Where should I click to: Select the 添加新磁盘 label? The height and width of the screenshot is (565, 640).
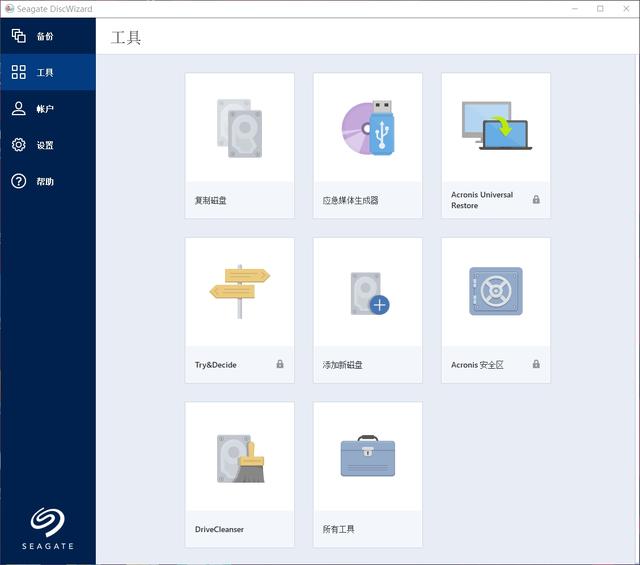tap(342, 365)
